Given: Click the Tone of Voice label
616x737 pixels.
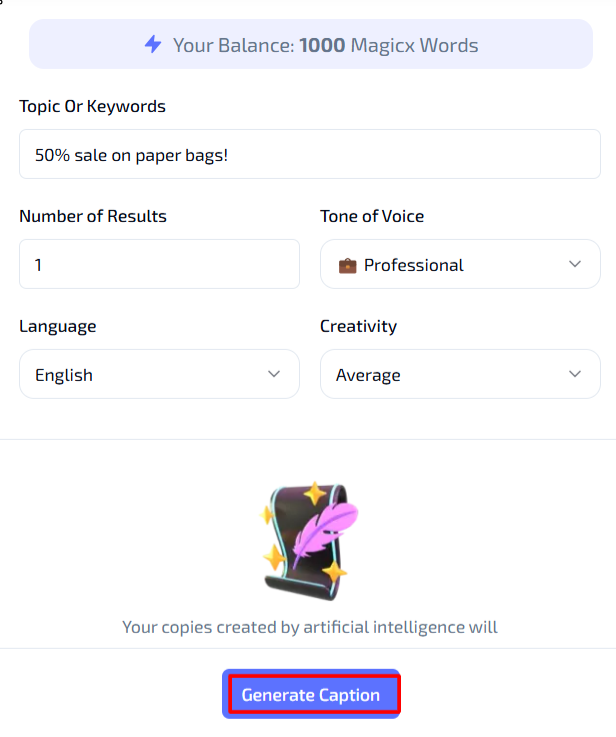Looking at the screenshot, I should pos(372,216).
